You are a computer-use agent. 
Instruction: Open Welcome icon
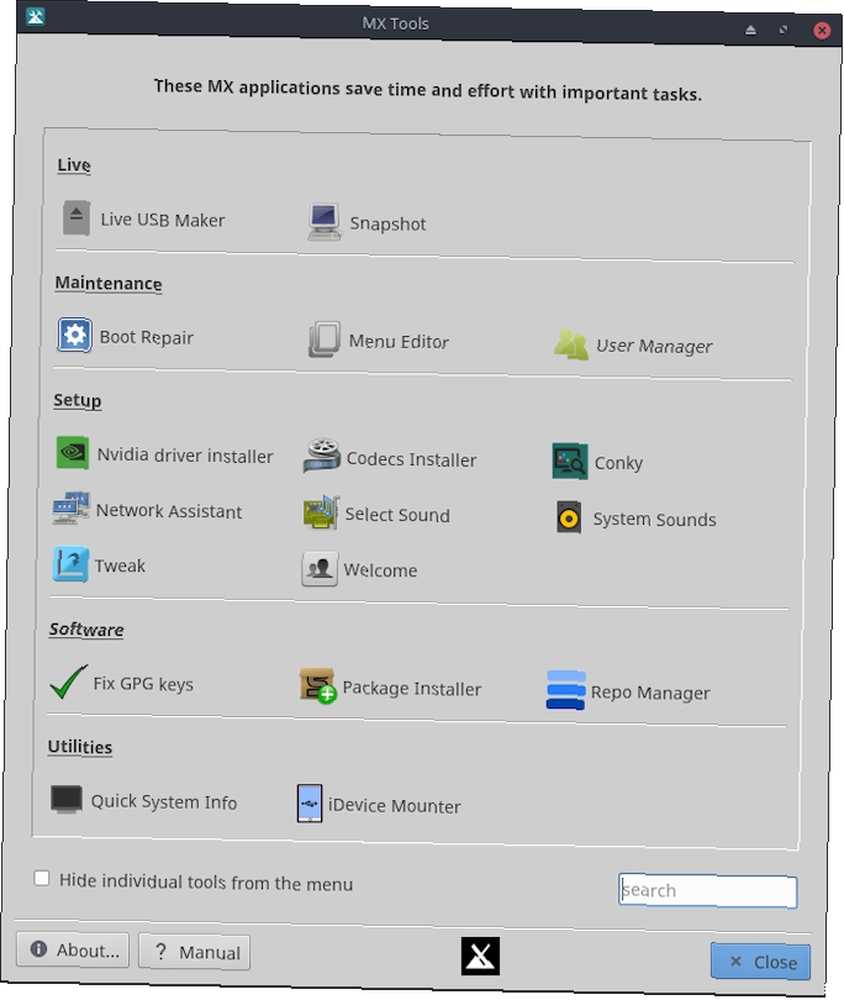(320, 568)
